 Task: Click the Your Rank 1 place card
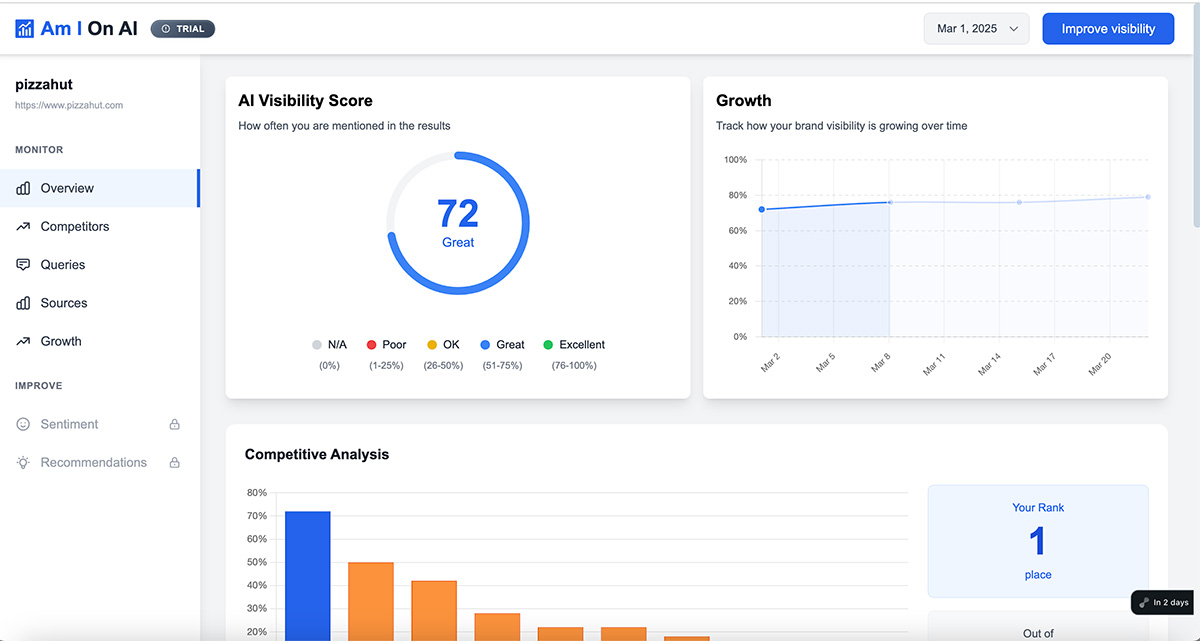pos(1038,541)
